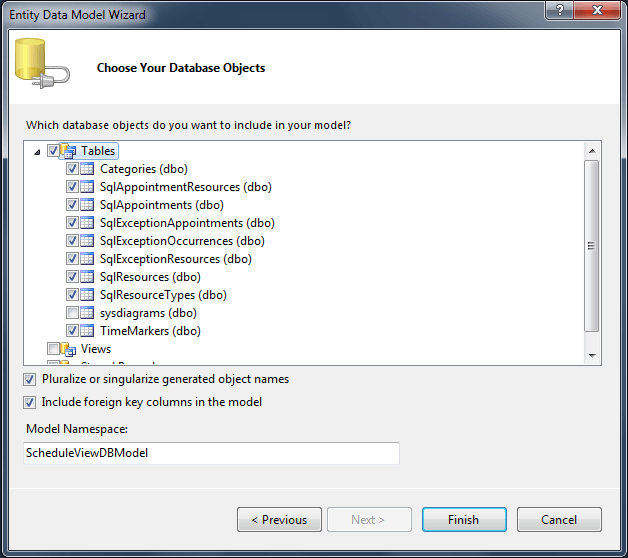Click the Finish button
Viewport: 628px width, 558px height.
point(464,520)
